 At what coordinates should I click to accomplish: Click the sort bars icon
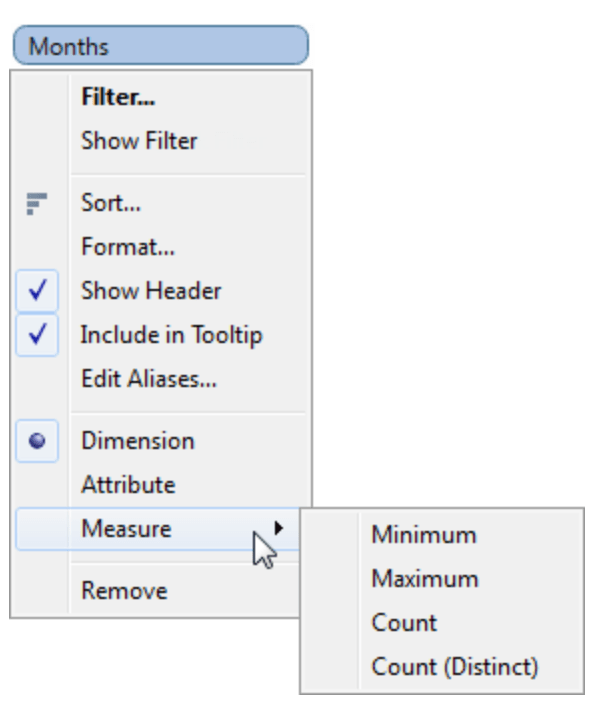point(37,204)
